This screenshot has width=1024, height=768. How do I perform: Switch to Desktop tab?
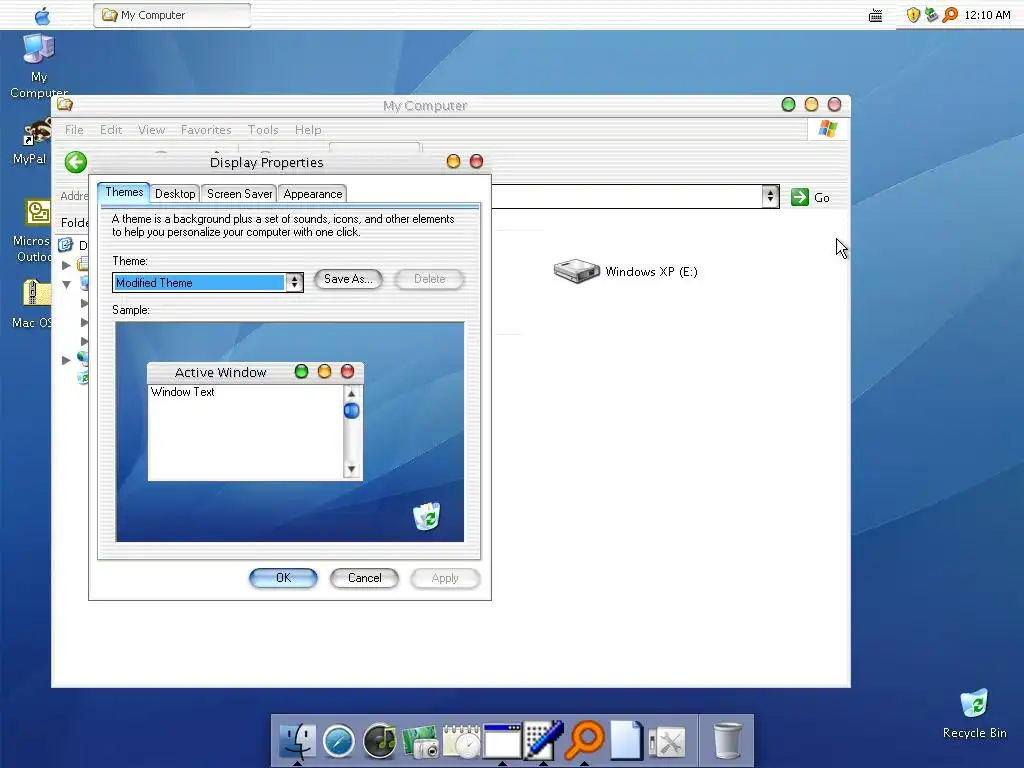tap(175, 194)
